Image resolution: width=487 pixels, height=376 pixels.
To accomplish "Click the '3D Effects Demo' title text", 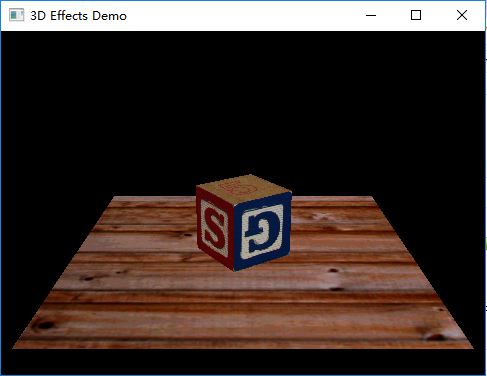I will pos(78,16).
